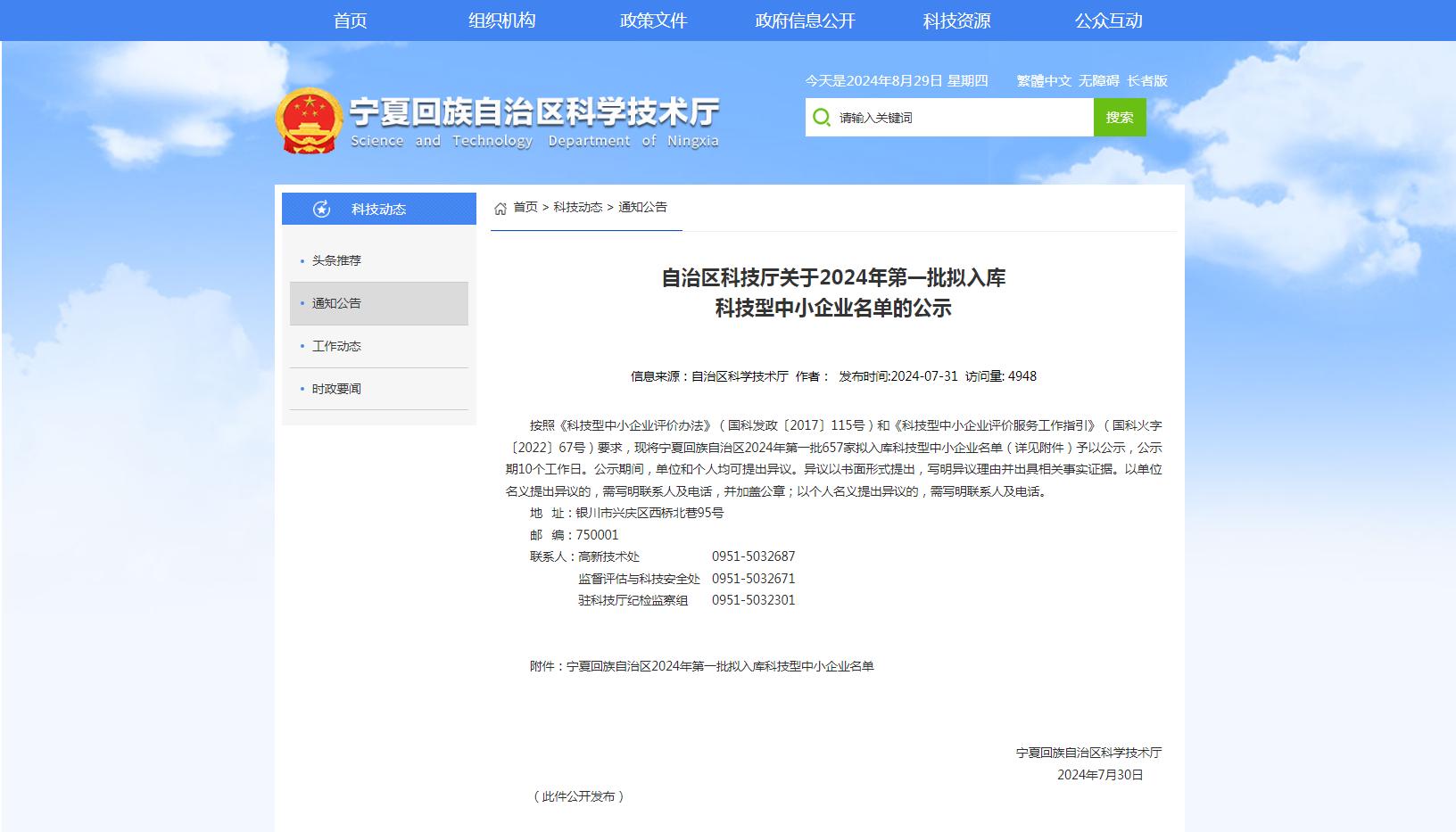Click contact 监督评估与科技安全处
Viewport: 1456px width, 832px height.
point(639,579)
